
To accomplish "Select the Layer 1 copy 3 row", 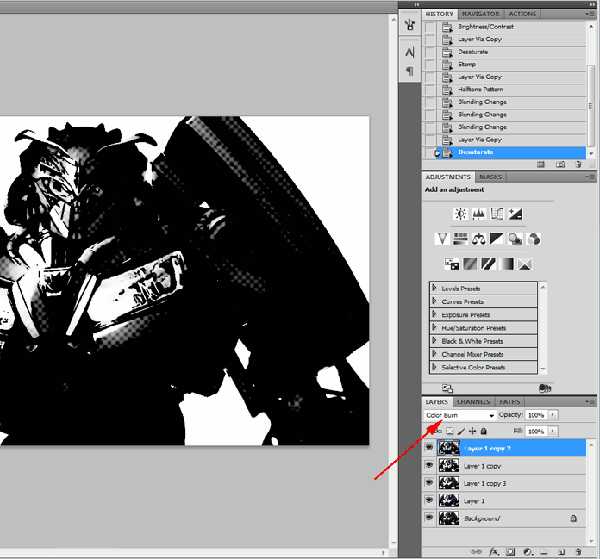I will click(x=505, y=483).
